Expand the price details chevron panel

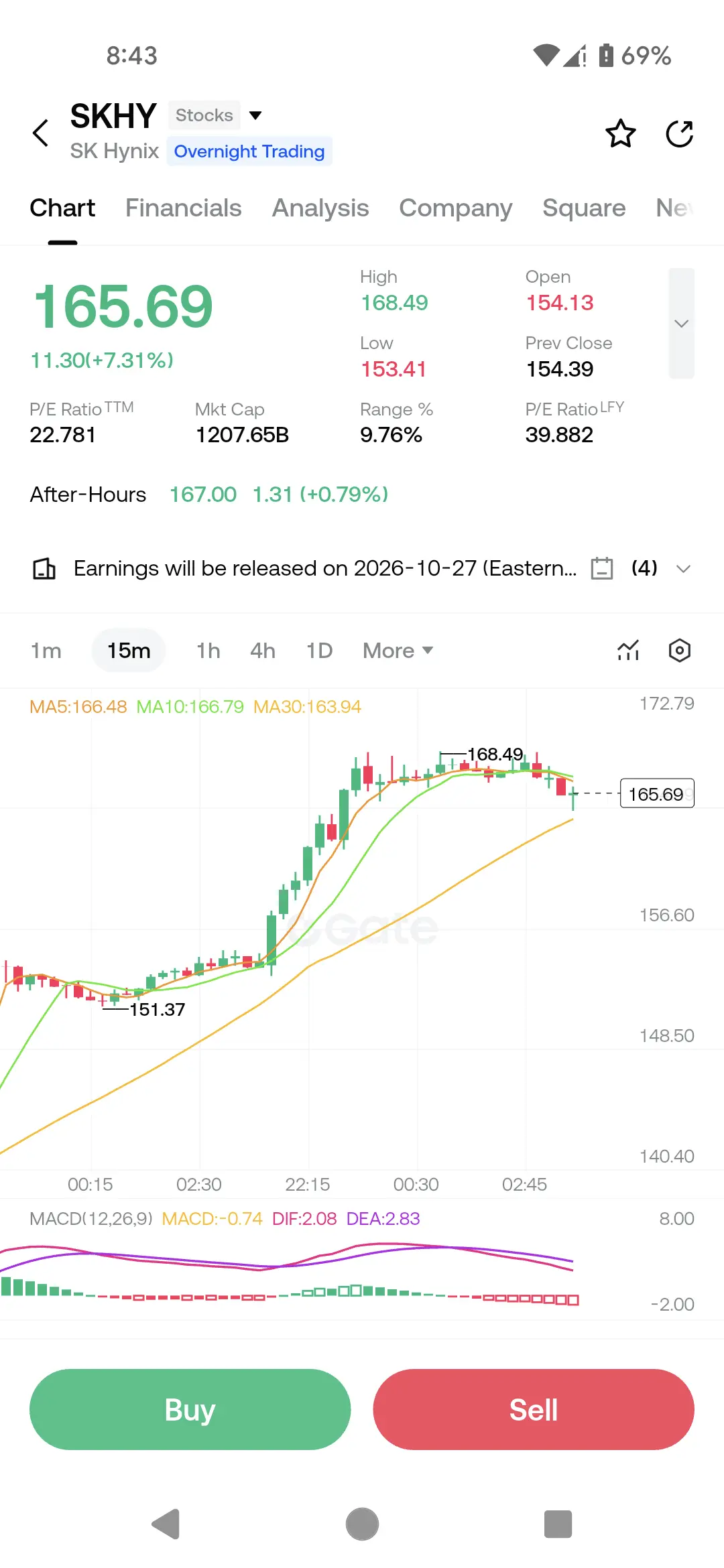(681, 324)
